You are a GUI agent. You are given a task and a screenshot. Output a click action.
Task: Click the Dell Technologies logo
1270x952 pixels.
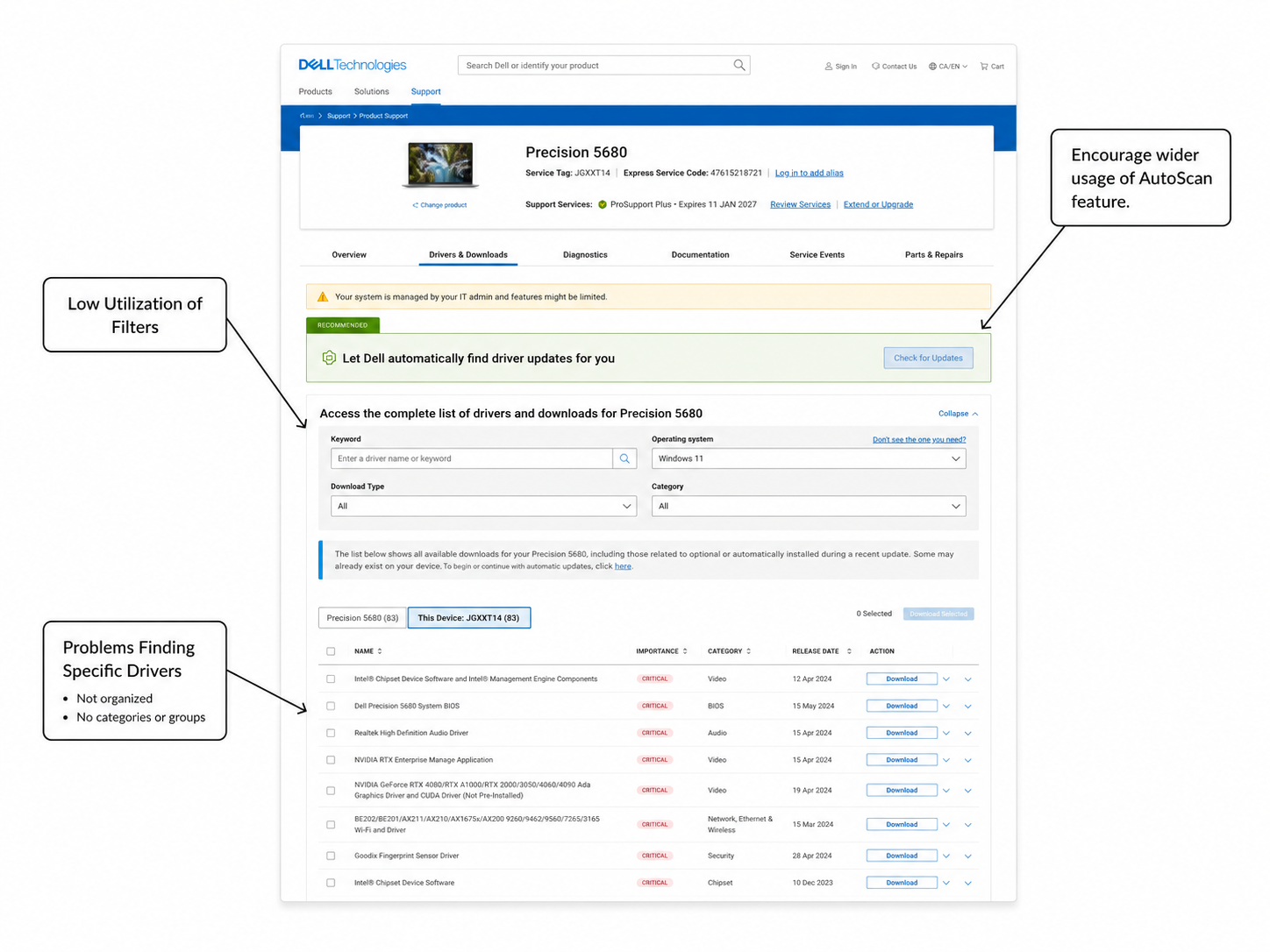click(x=352, y=65)
